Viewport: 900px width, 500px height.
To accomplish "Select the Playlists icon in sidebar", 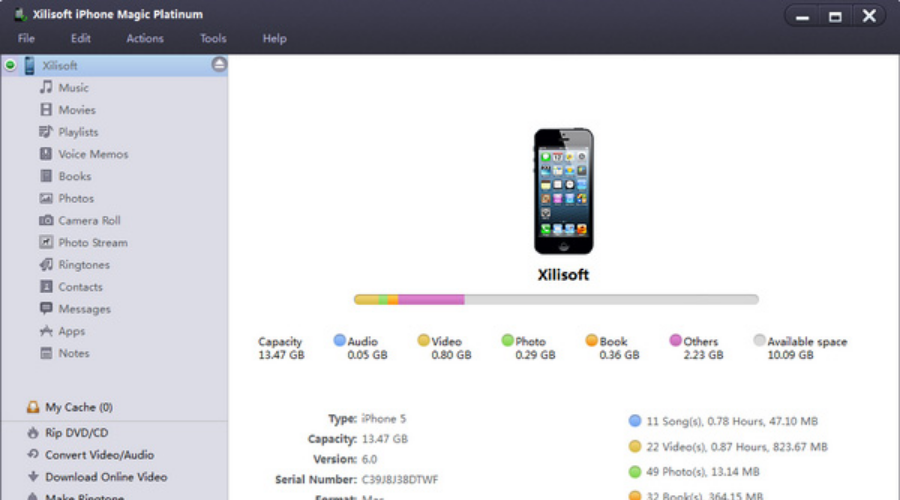I will 46,131.
